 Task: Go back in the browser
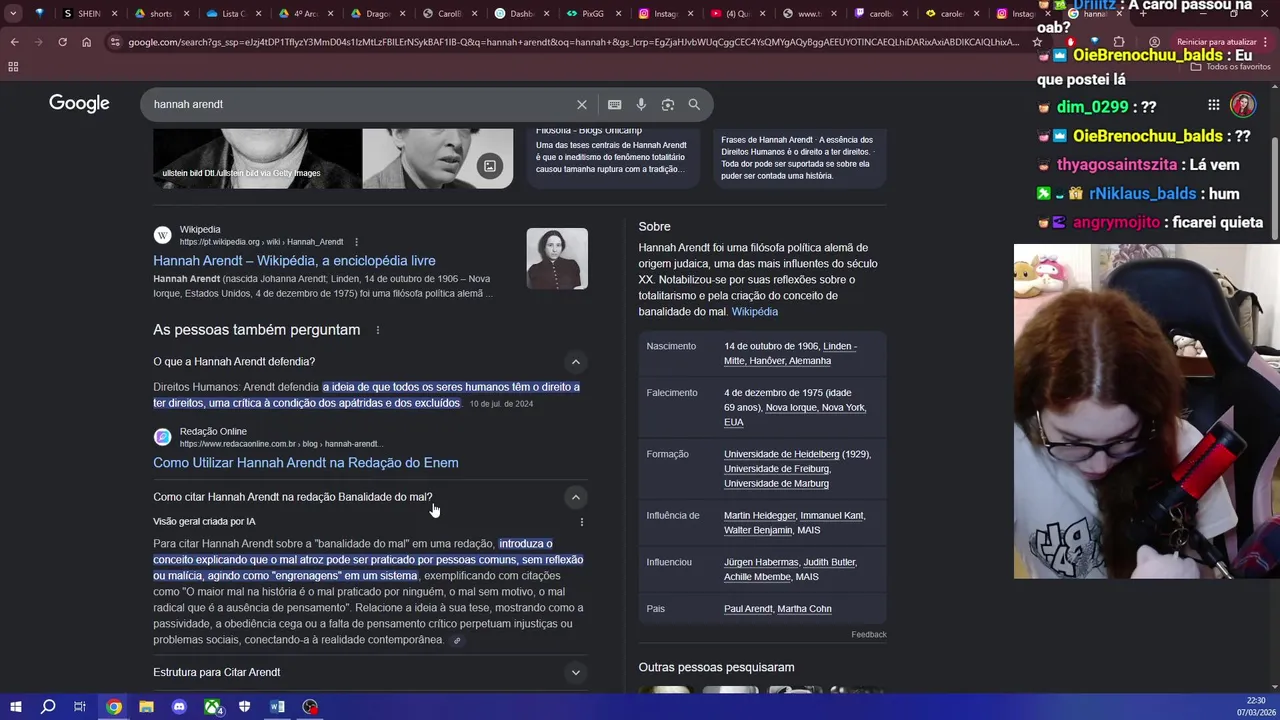click(x=14, y=42)
